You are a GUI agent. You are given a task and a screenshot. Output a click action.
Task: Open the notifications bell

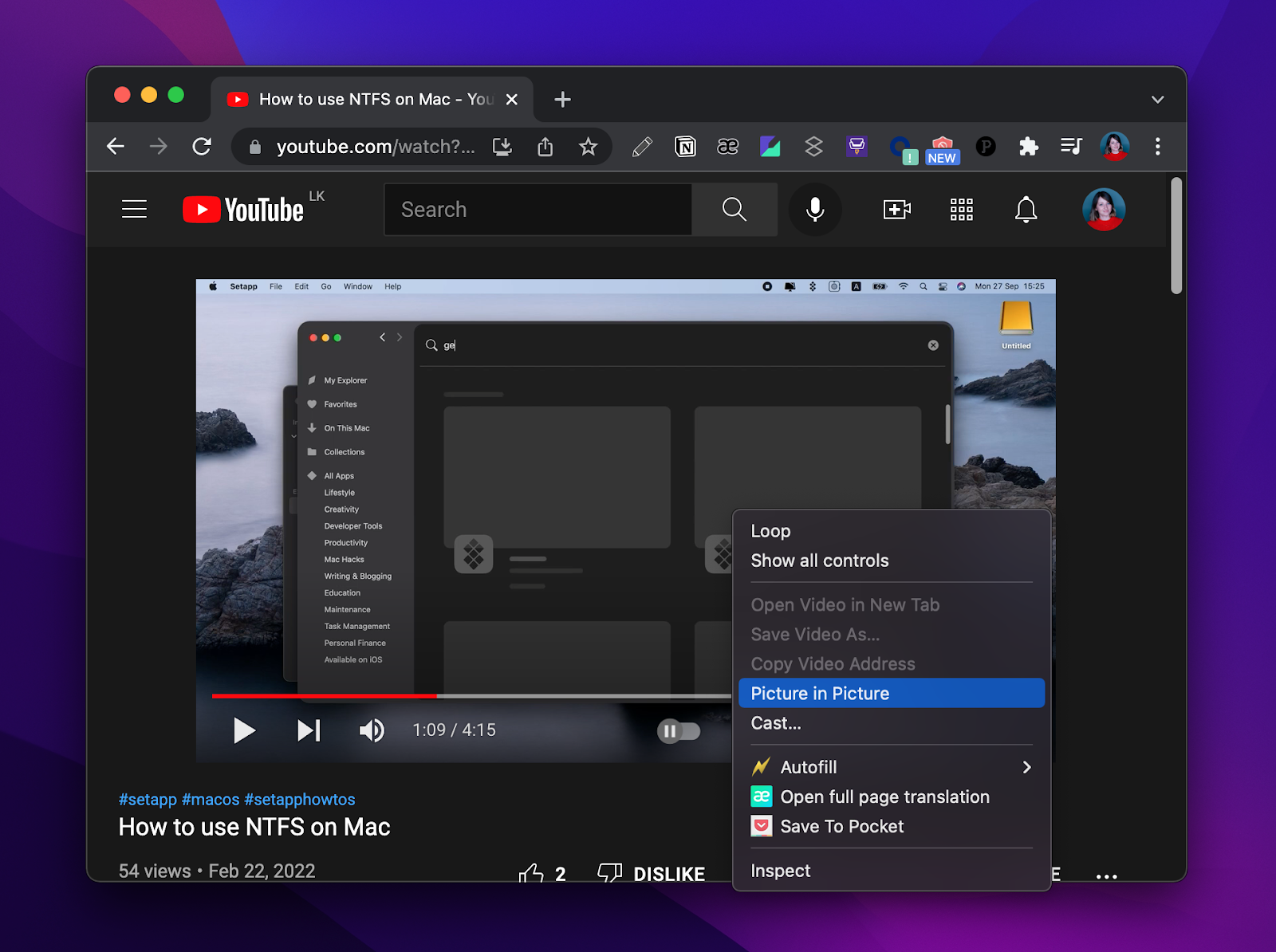(x=1026, y=209)
